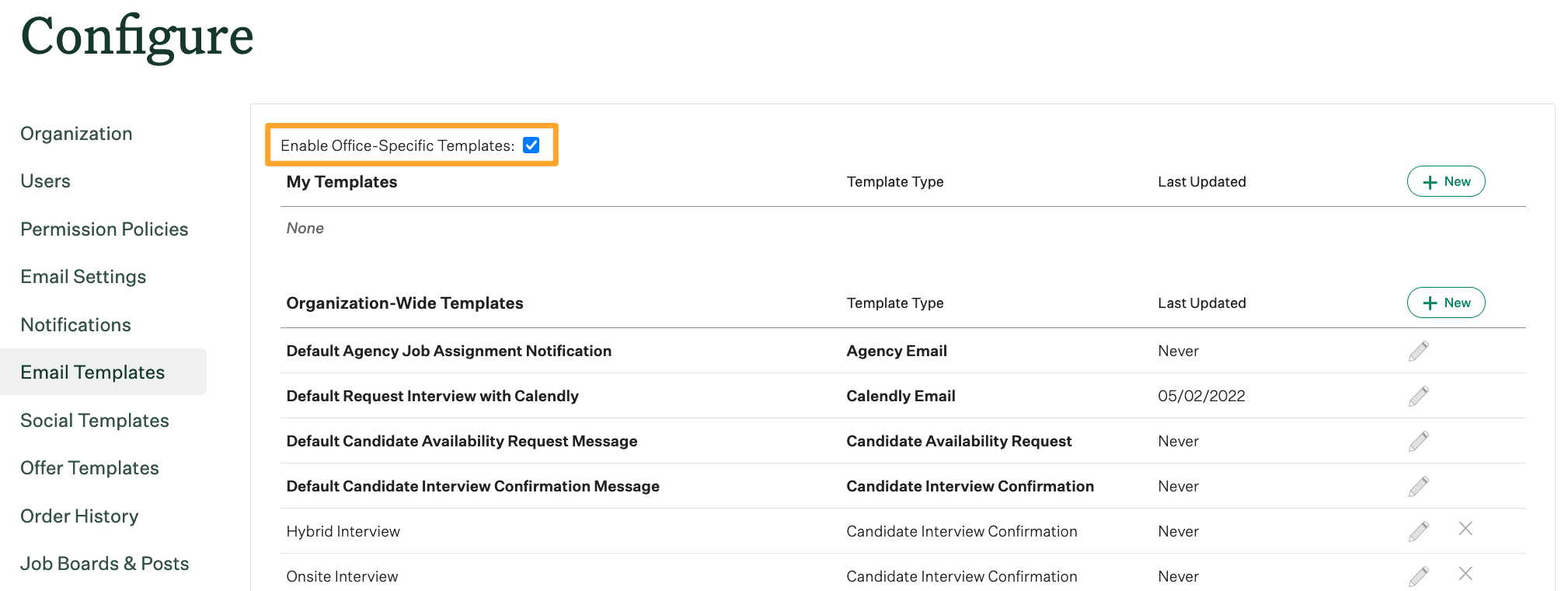The image size is (1568, 591).
Task: Delete the Onsite Interview template
Action: [x=1465, y=575]
